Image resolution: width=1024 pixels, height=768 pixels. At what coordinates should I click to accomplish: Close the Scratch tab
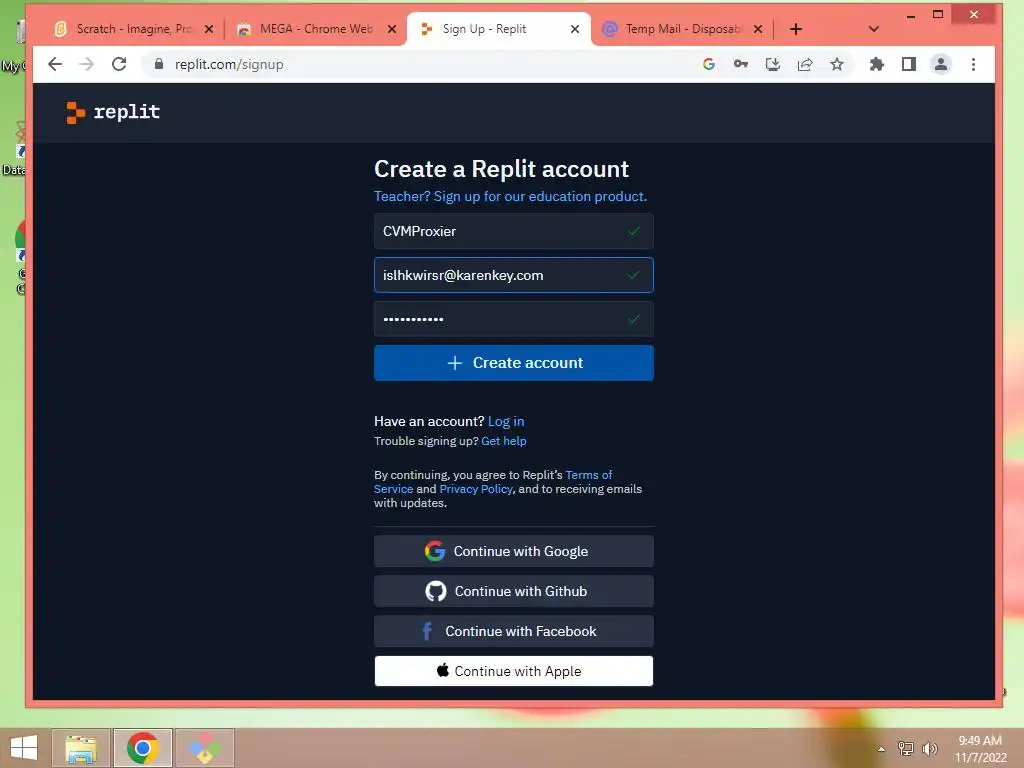[209, 29]
